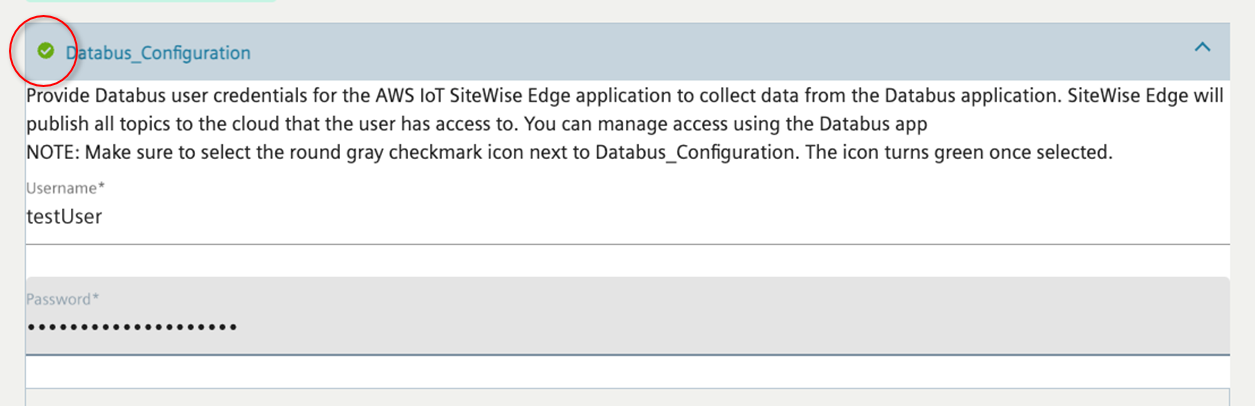Click the underline beneath the Username field
This screenshot has height=406, width=1255.
pyautogui.click(x=600, y=243)
